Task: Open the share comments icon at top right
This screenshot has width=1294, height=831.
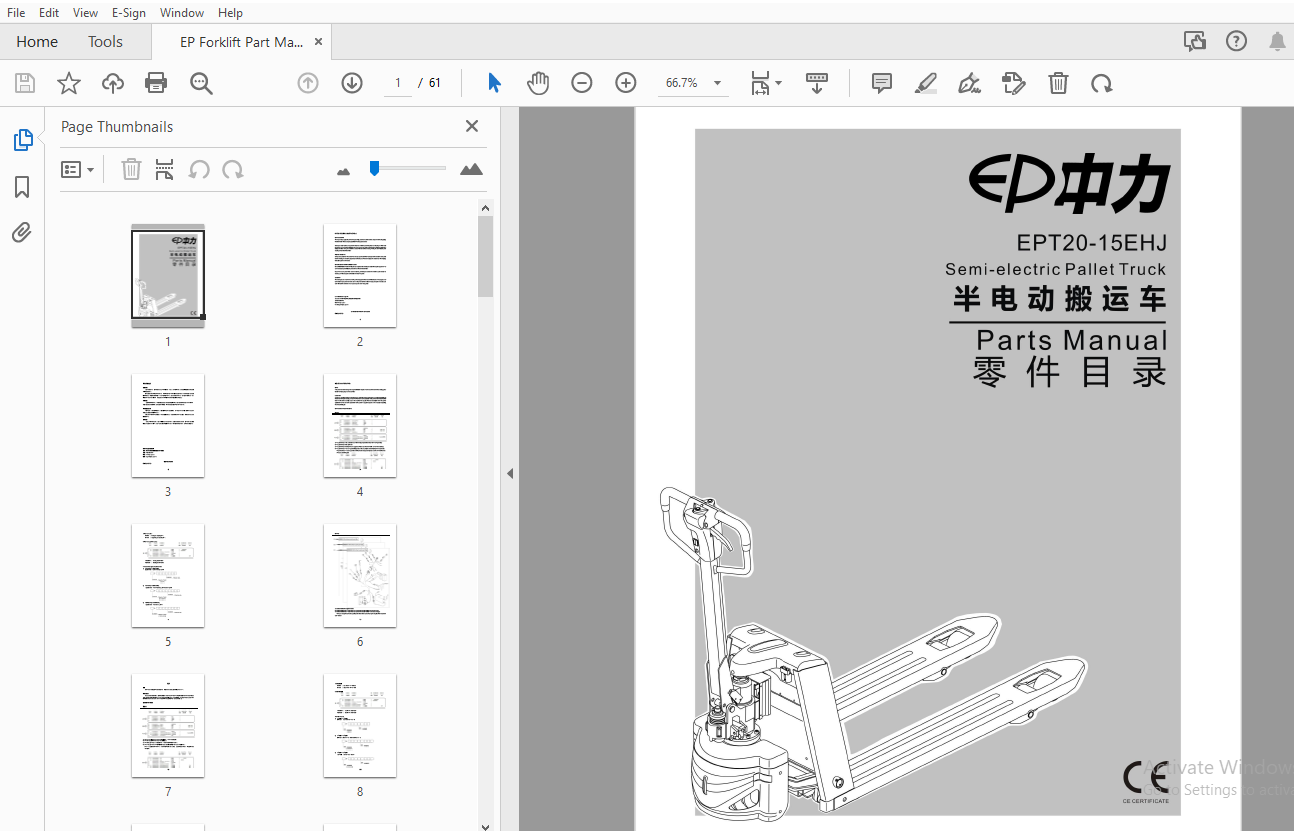Action: 1194,41
